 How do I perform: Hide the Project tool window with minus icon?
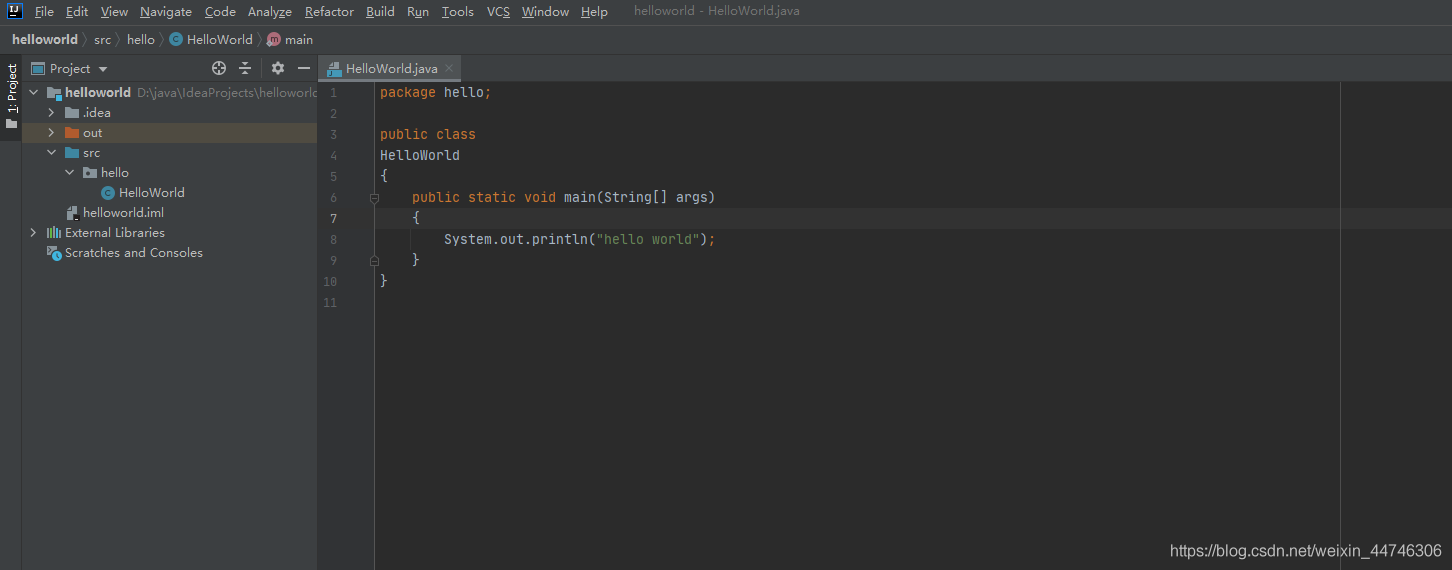click(x=304, y=68)
